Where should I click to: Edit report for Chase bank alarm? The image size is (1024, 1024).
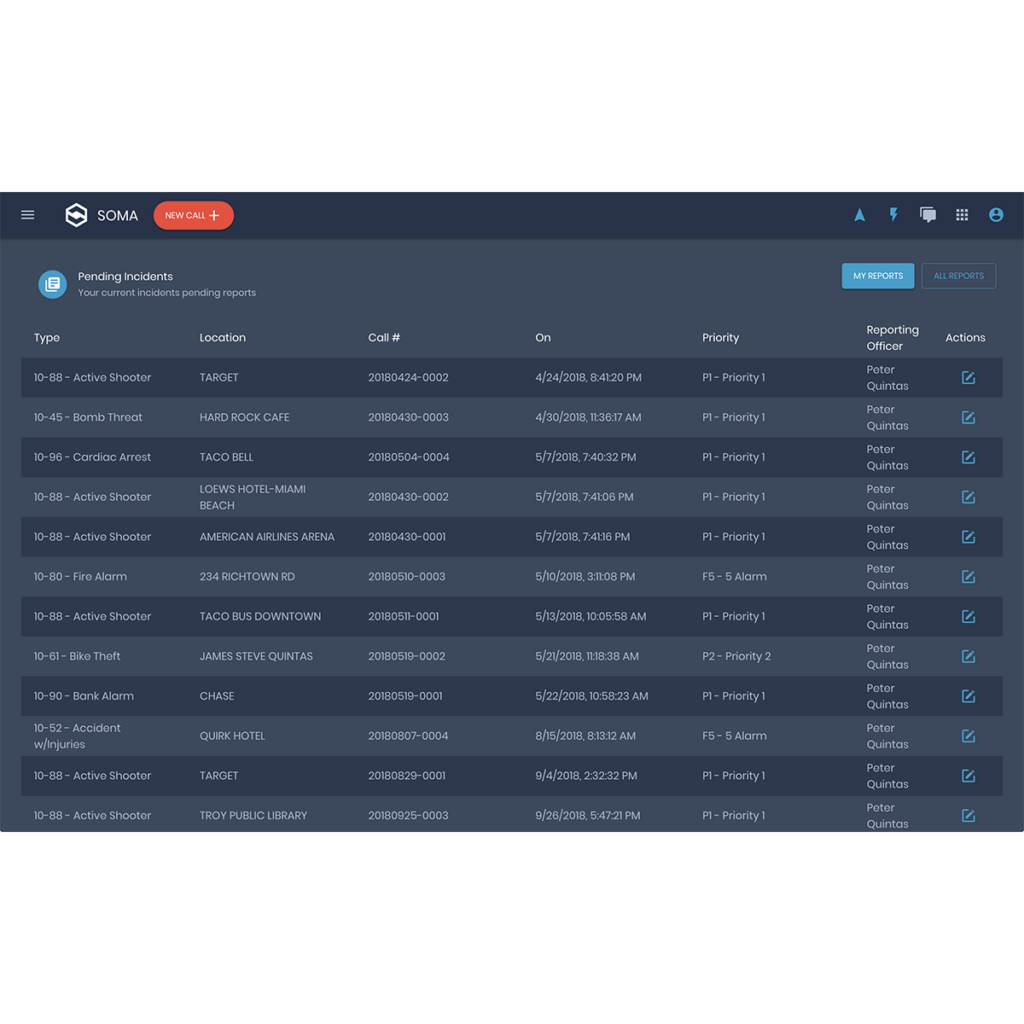point(968,696)
